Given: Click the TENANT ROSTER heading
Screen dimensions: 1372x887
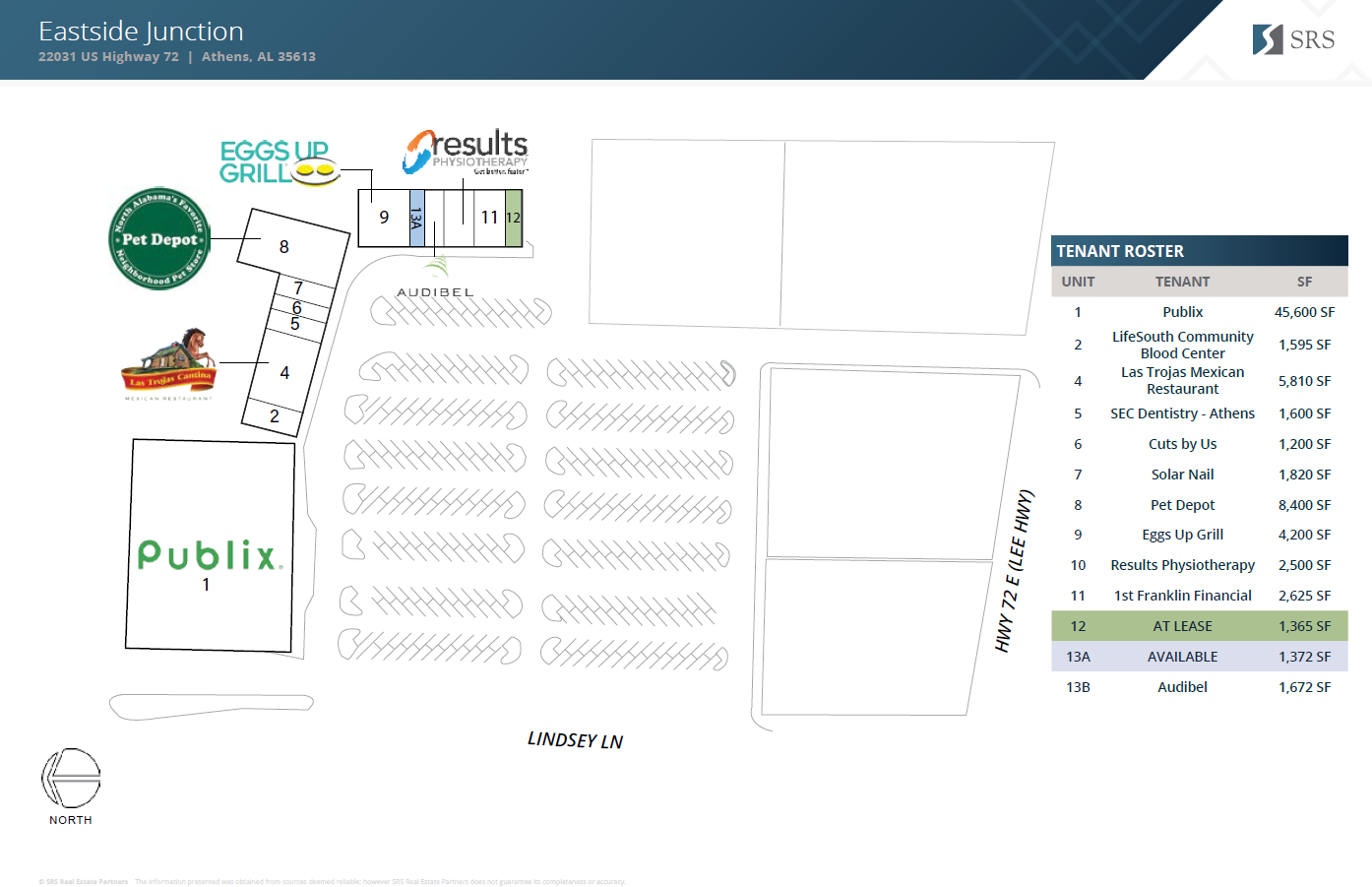Looking at the screenshot, I should point(1120,251).
